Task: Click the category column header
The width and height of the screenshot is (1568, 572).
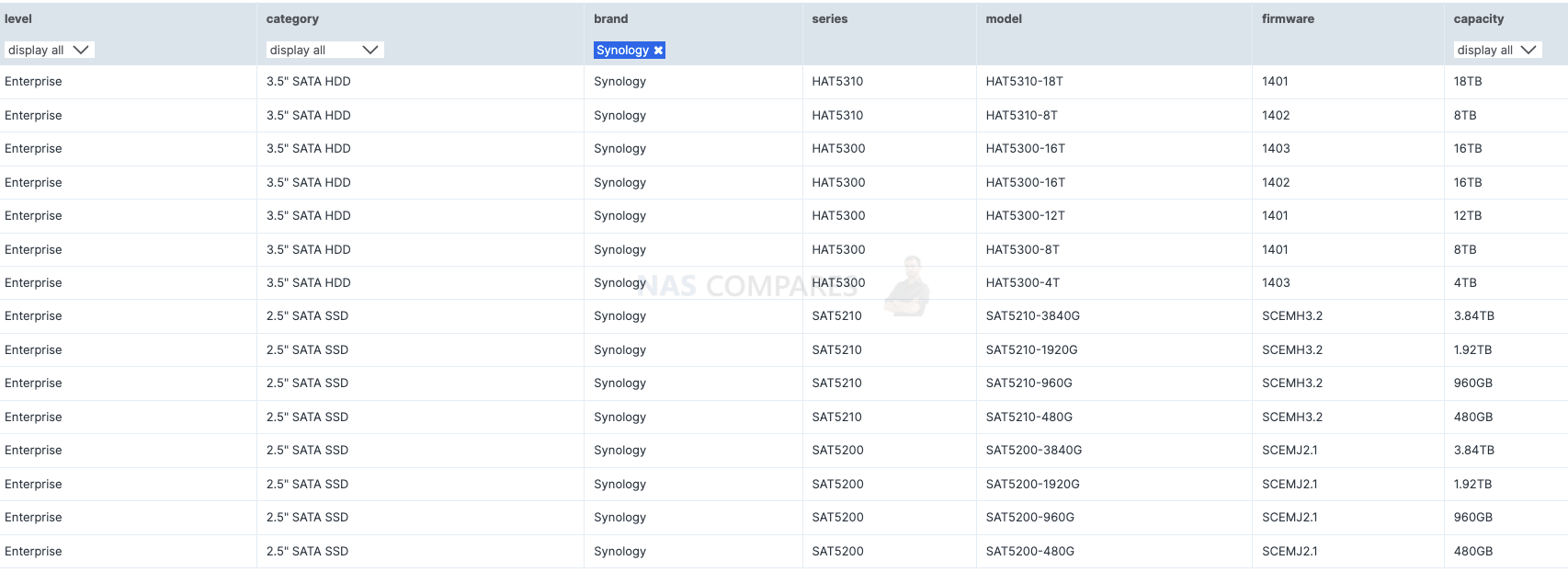Action: [x=292, y=18]
